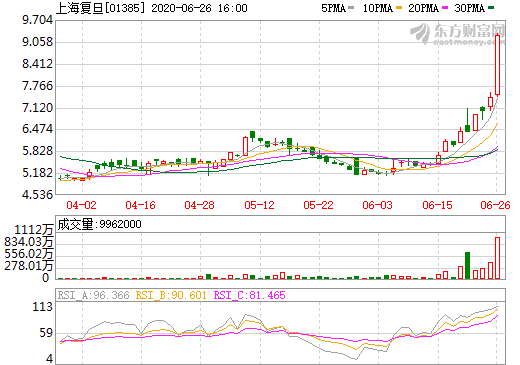Viewport: 520px width, 365px height.
Task: Click the RSI_B:90.601 indicator label
Action: click(171, 295)
